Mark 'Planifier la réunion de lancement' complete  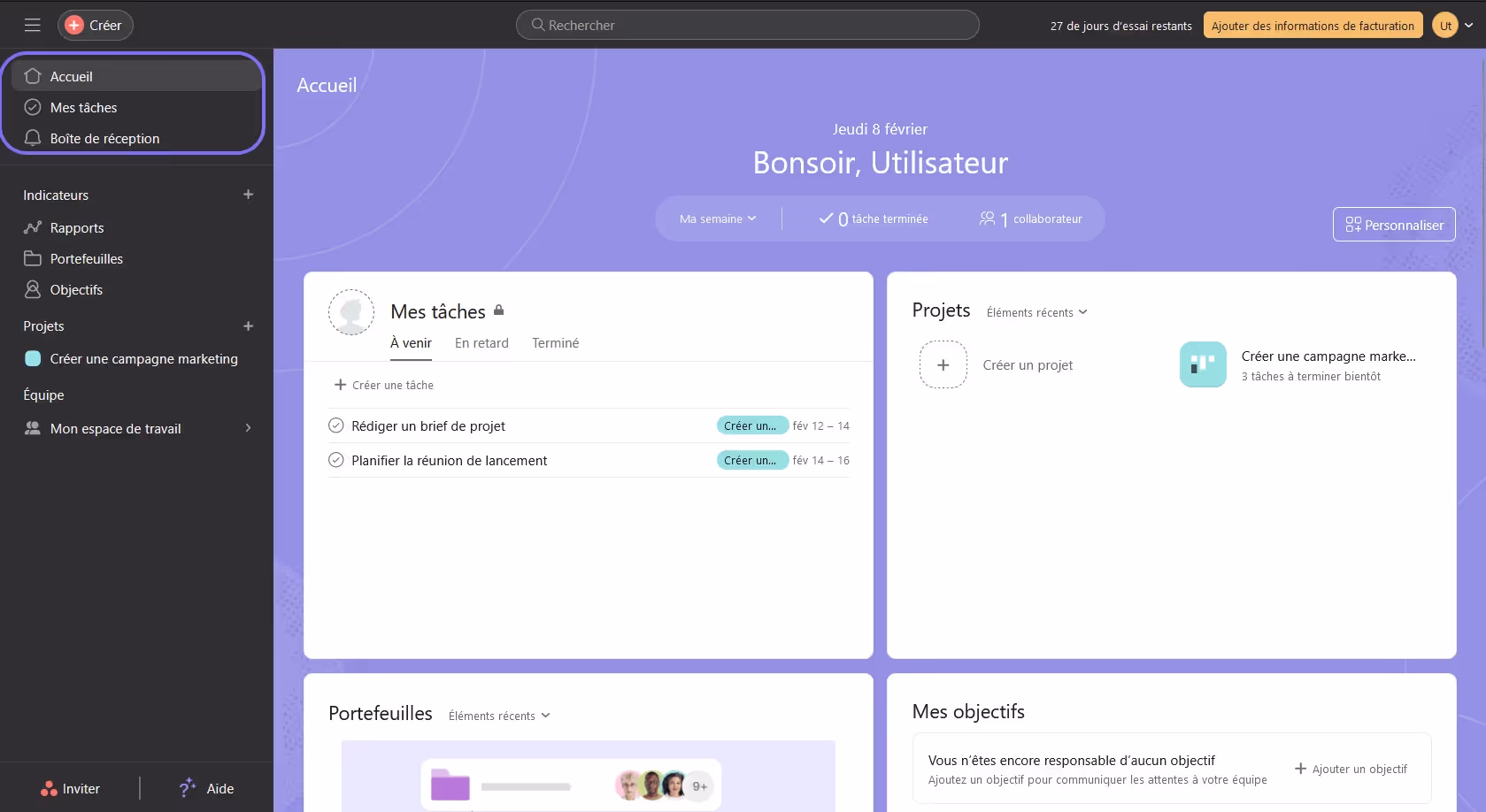pyautogui.click(x=336, y=460)
